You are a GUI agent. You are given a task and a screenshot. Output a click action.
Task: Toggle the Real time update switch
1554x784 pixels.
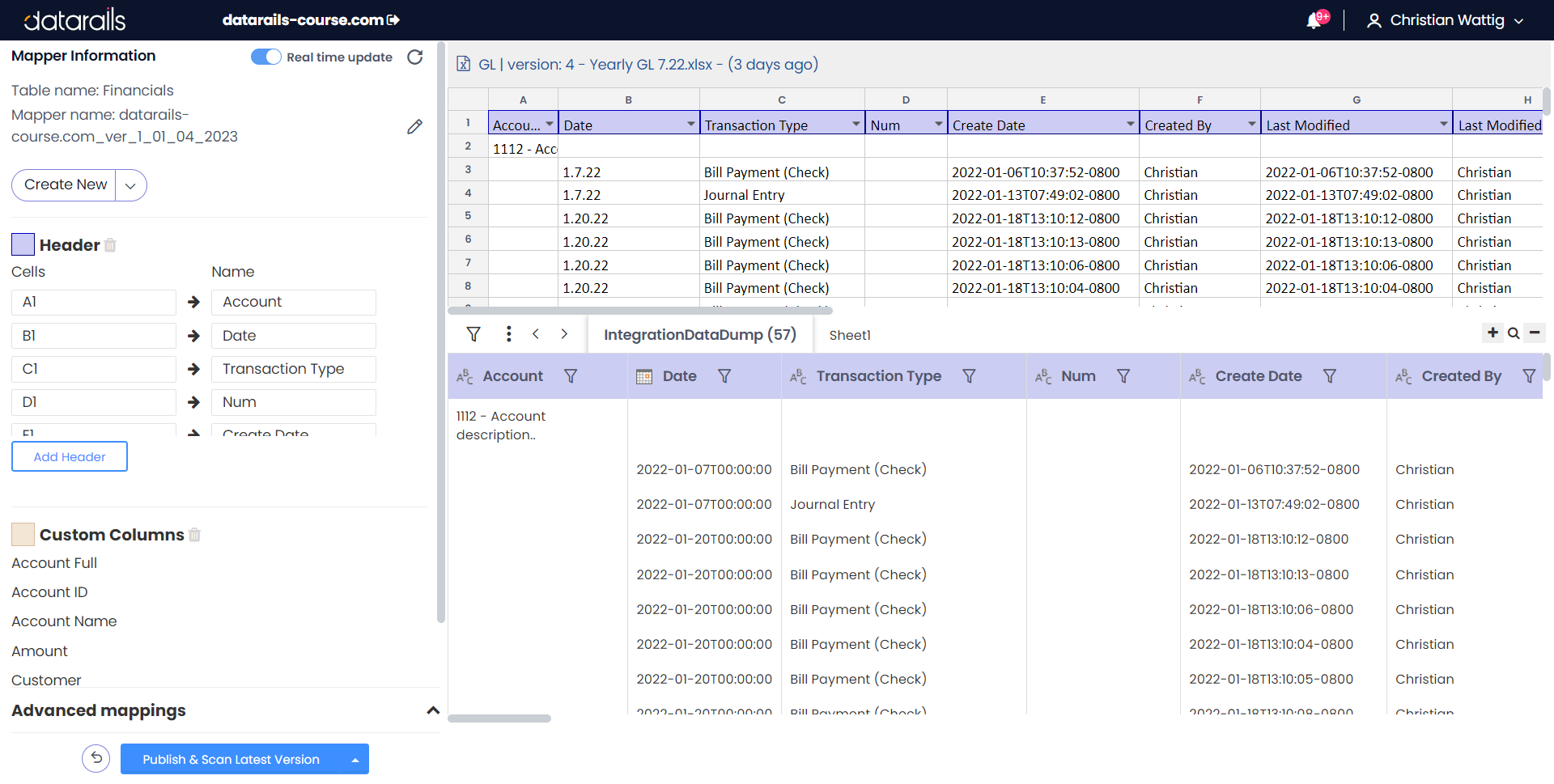(x=265, y=57)
